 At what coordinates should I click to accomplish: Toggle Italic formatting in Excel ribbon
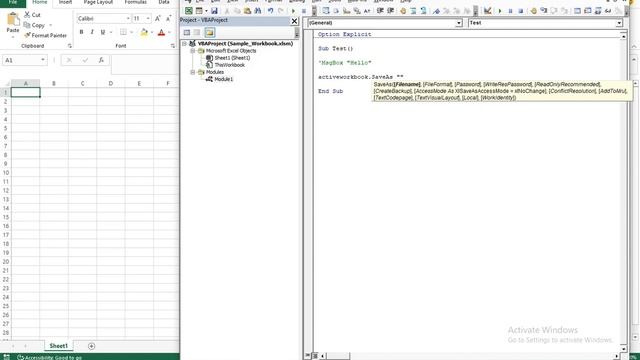tap(92, 32)
